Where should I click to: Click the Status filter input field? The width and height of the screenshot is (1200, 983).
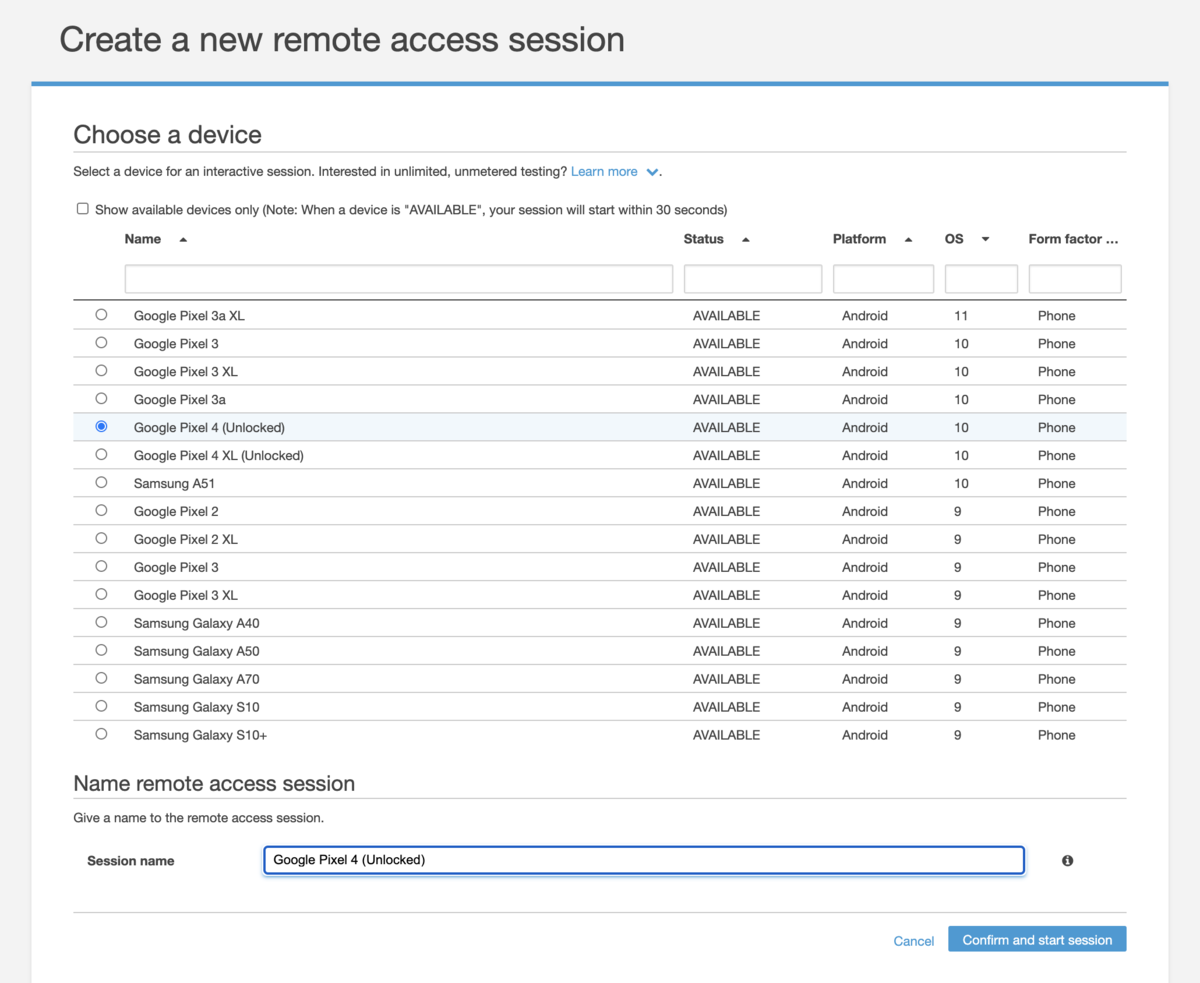(752, 279)
